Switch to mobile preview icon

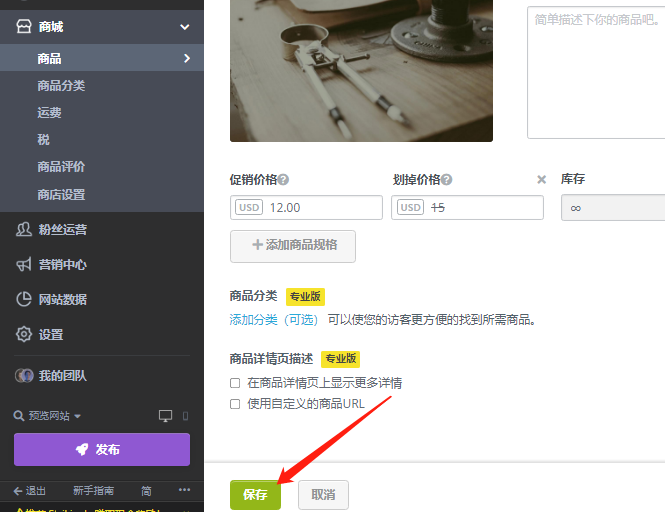pos(185,416)
